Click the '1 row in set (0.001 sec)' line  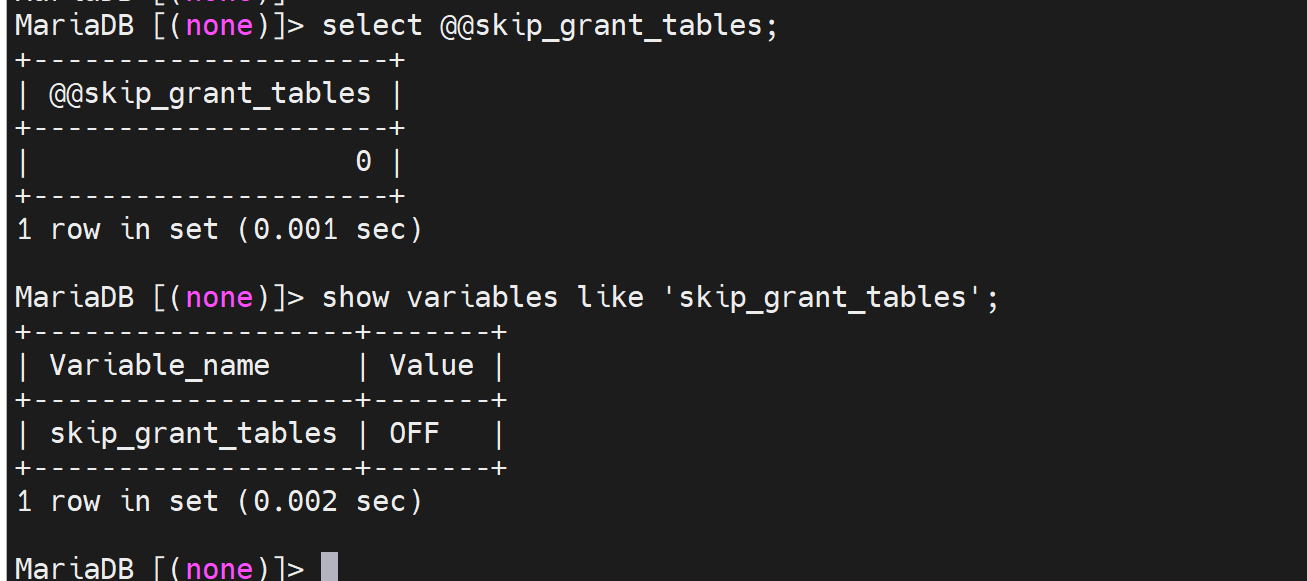(220, 229)
